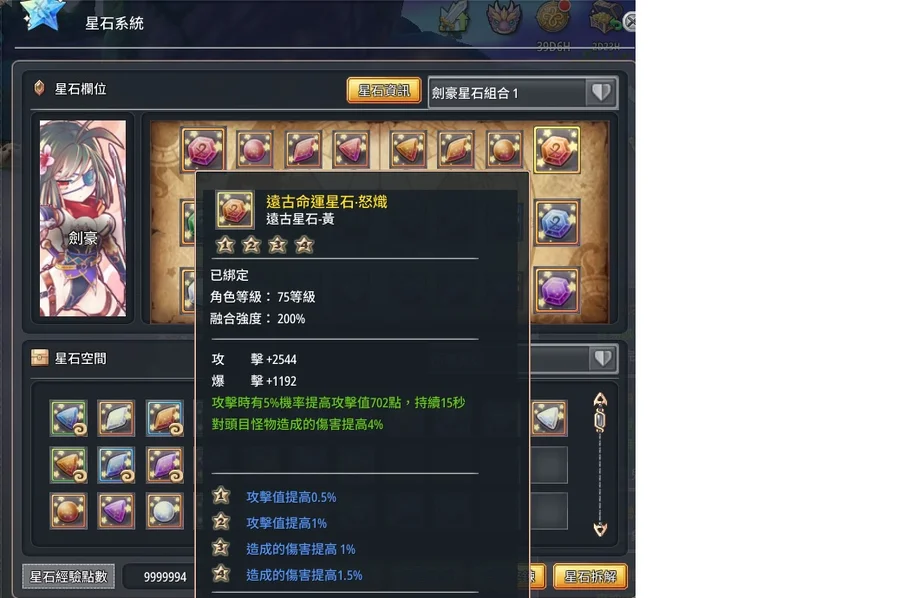900x598 pixels.
Task: Click the 星石拆解 button
Action: [590, 576]
